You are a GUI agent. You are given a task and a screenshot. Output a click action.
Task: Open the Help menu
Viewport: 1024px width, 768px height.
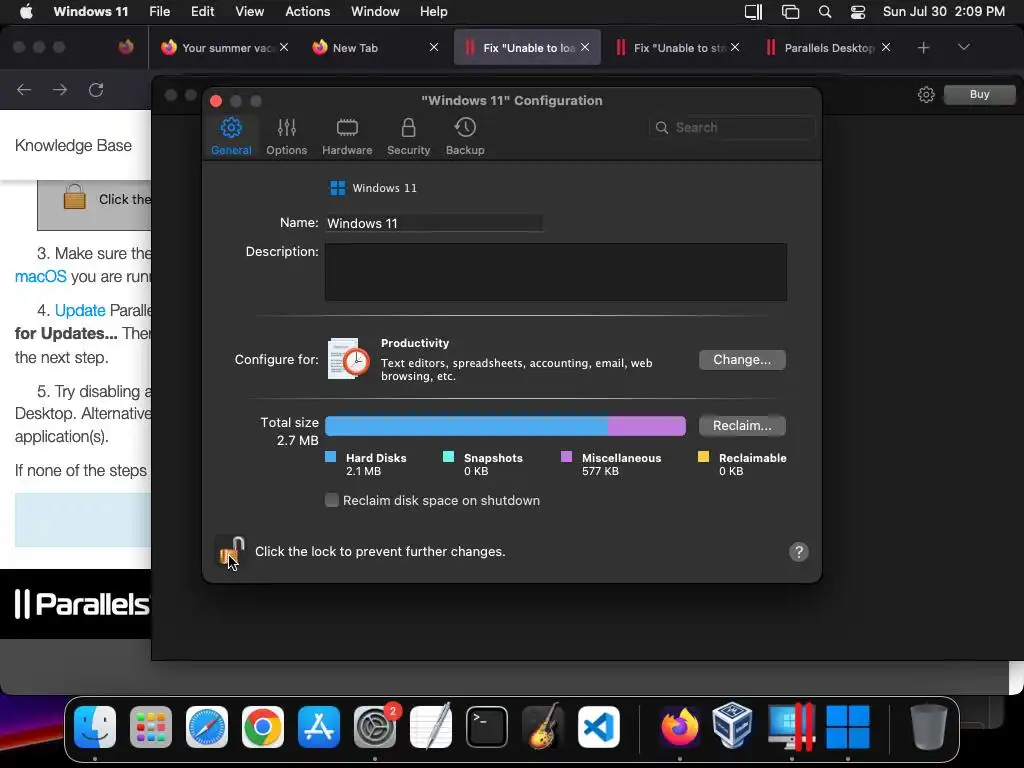point(434,12)
